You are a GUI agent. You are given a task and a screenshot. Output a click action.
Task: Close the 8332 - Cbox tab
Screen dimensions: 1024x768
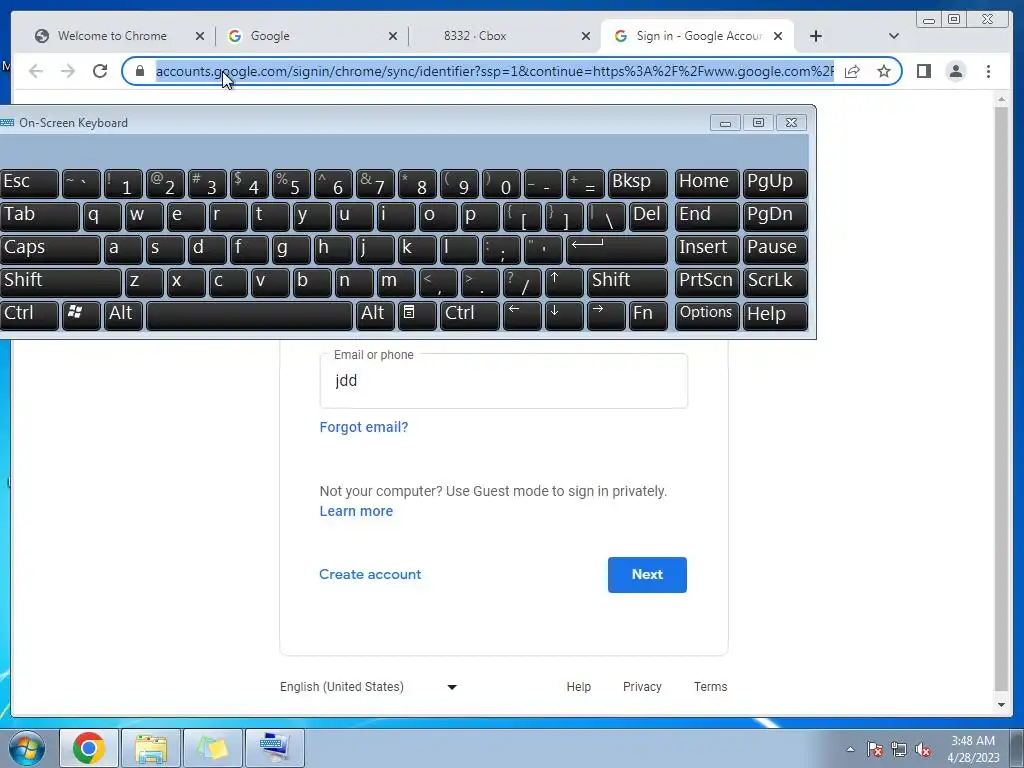pos(586,37)
